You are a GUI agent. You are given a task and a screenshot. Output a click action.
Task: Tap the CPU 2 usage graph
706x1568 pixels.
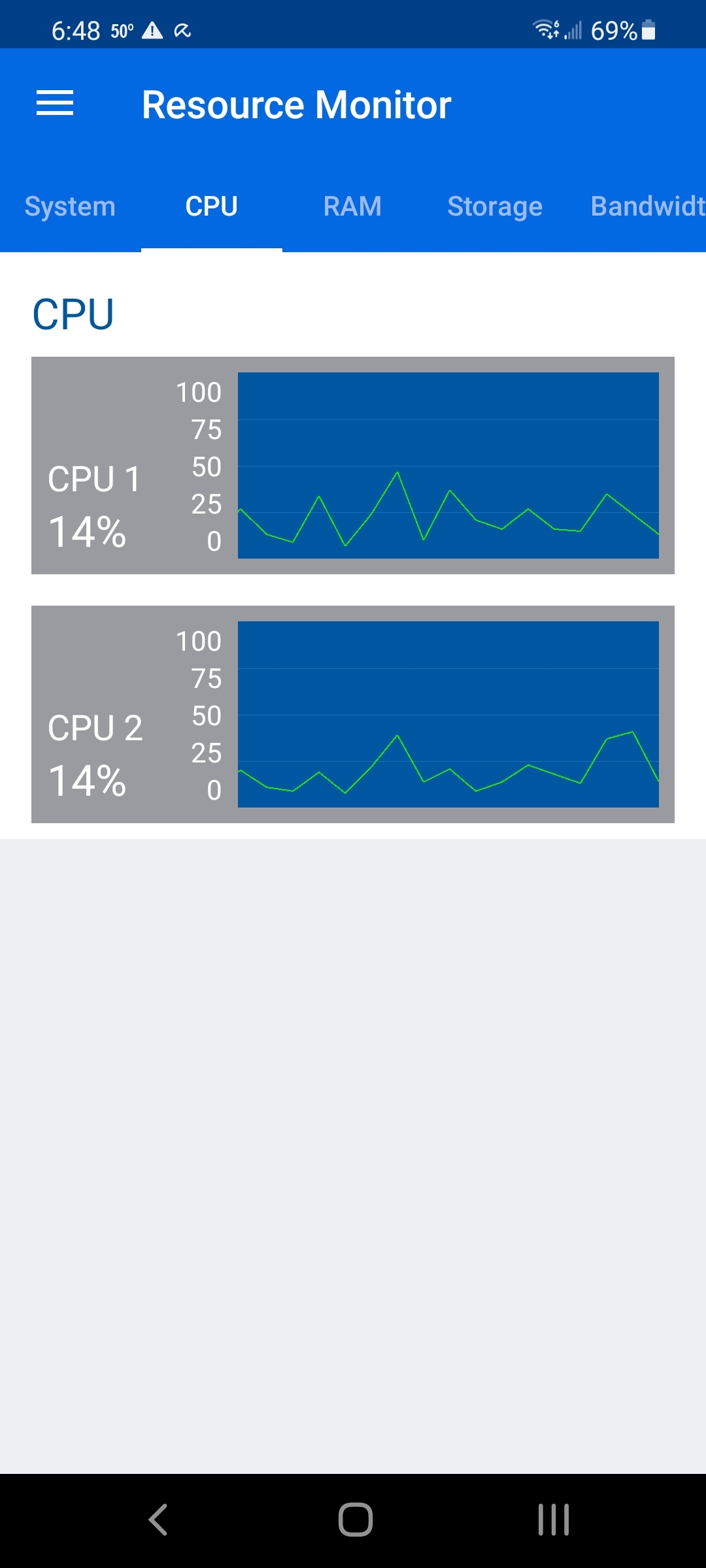point(448,714)
